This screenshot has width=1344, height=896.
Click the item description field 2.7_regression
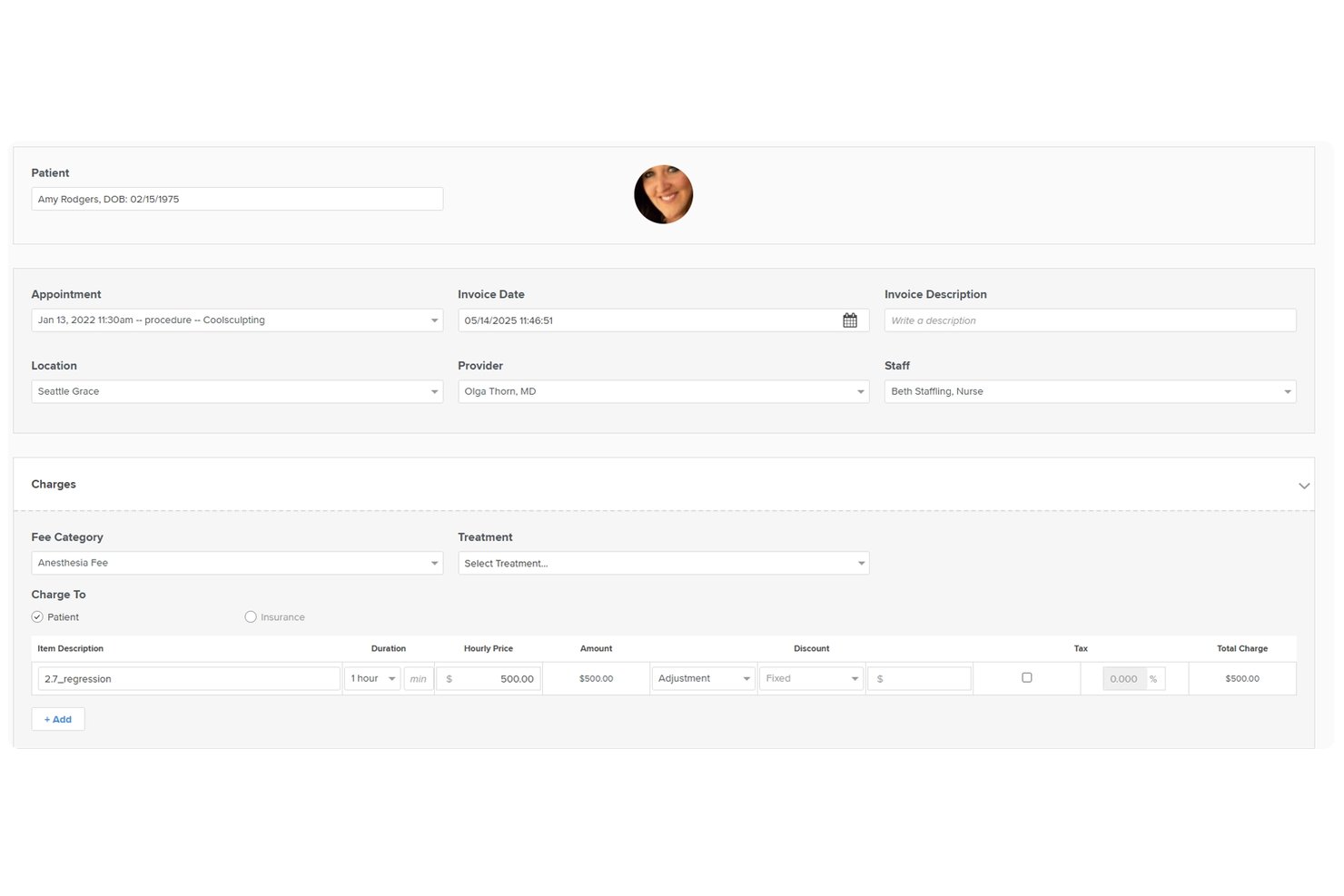tap(189, 678)
